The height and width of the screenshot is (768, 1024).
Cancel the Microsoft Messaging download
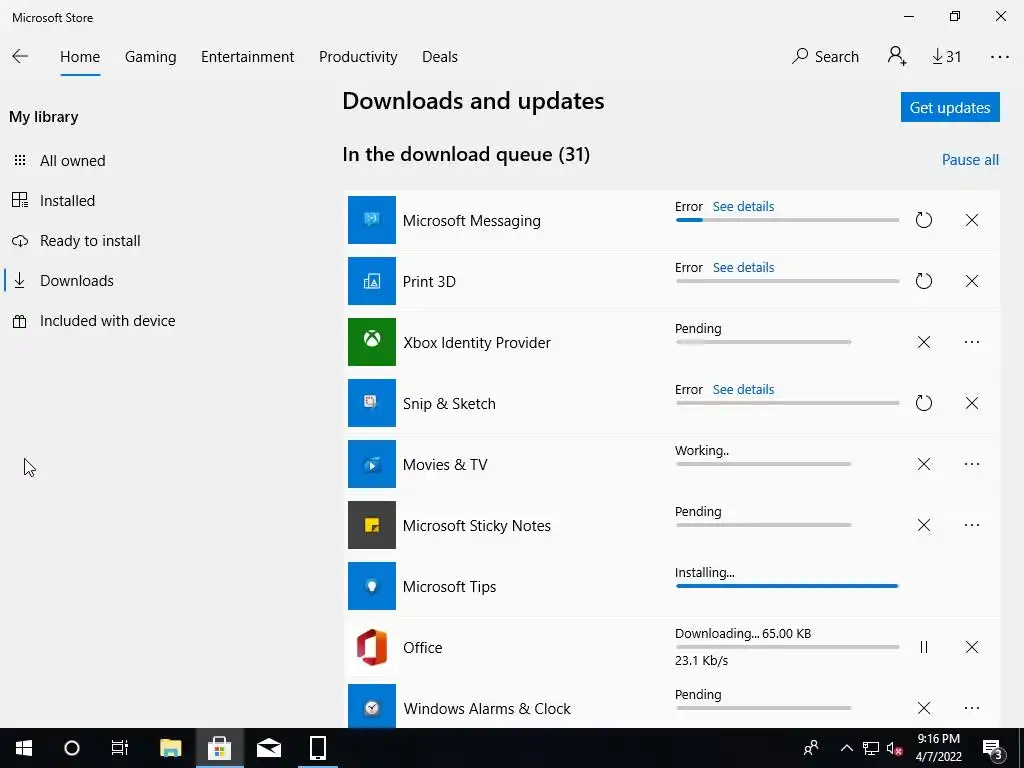[972, 220]
